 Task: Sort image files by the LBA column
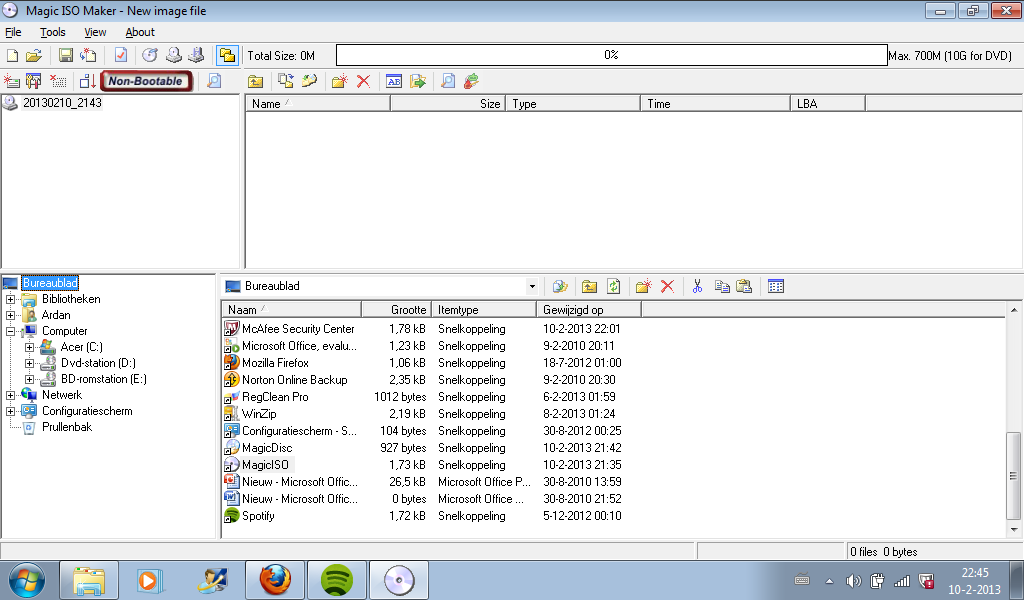click(x=827, y=104)
